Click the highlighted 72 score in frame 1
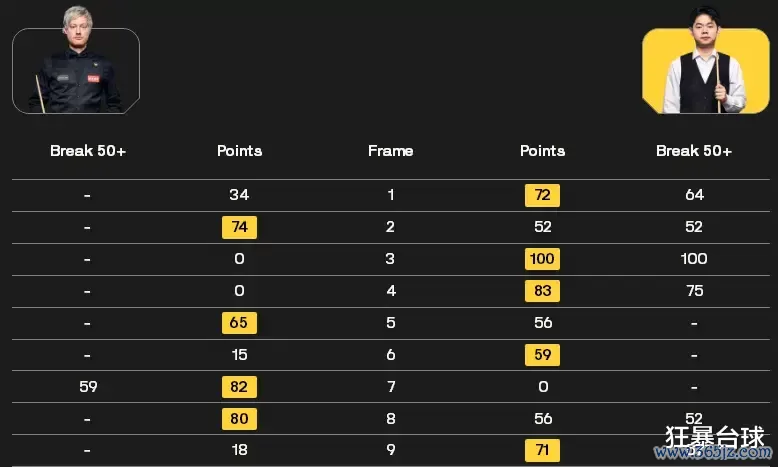The image size is (778, 467). point(542,195)
